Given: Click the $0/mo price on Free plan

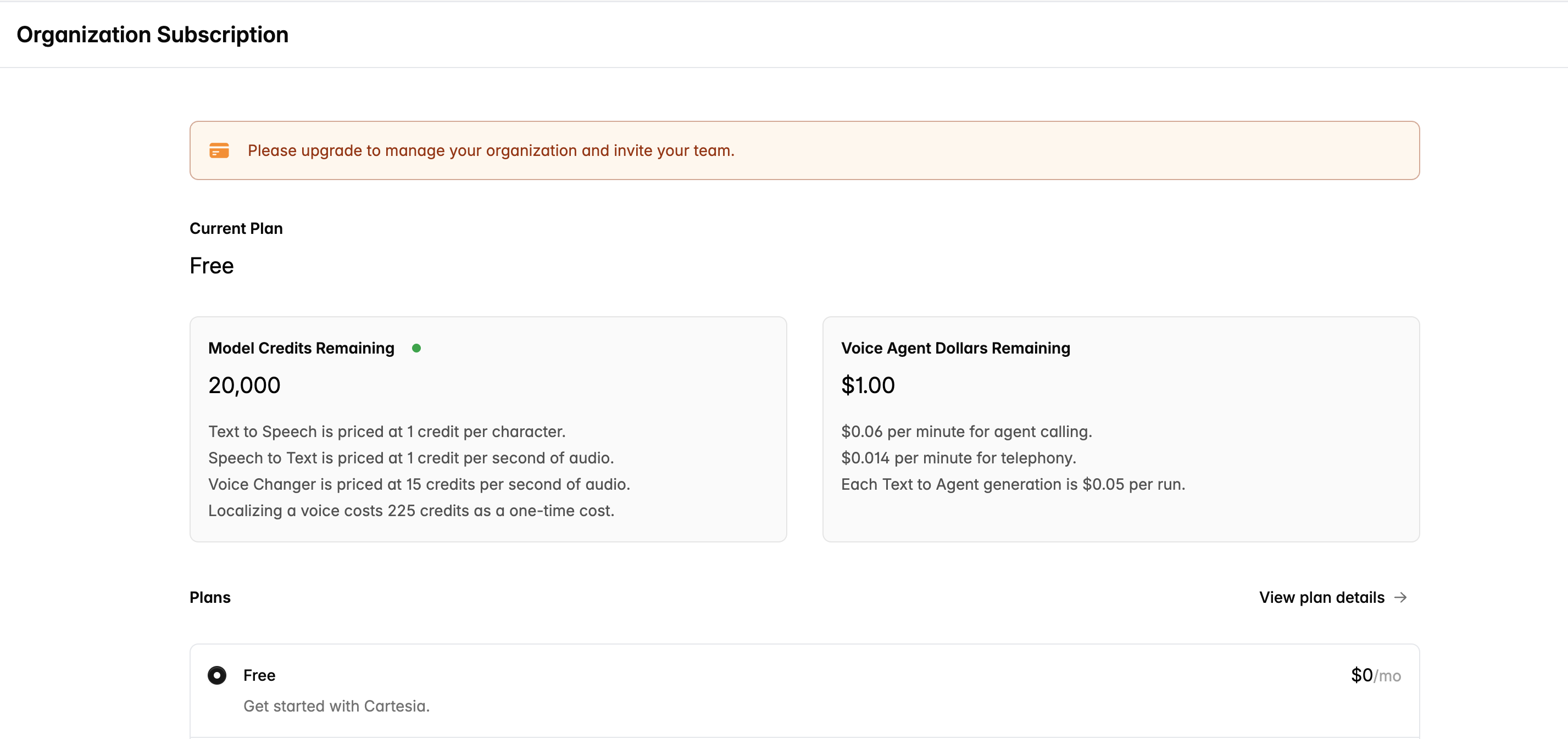Looking at the screenshot, I should tap(1375, 675).
